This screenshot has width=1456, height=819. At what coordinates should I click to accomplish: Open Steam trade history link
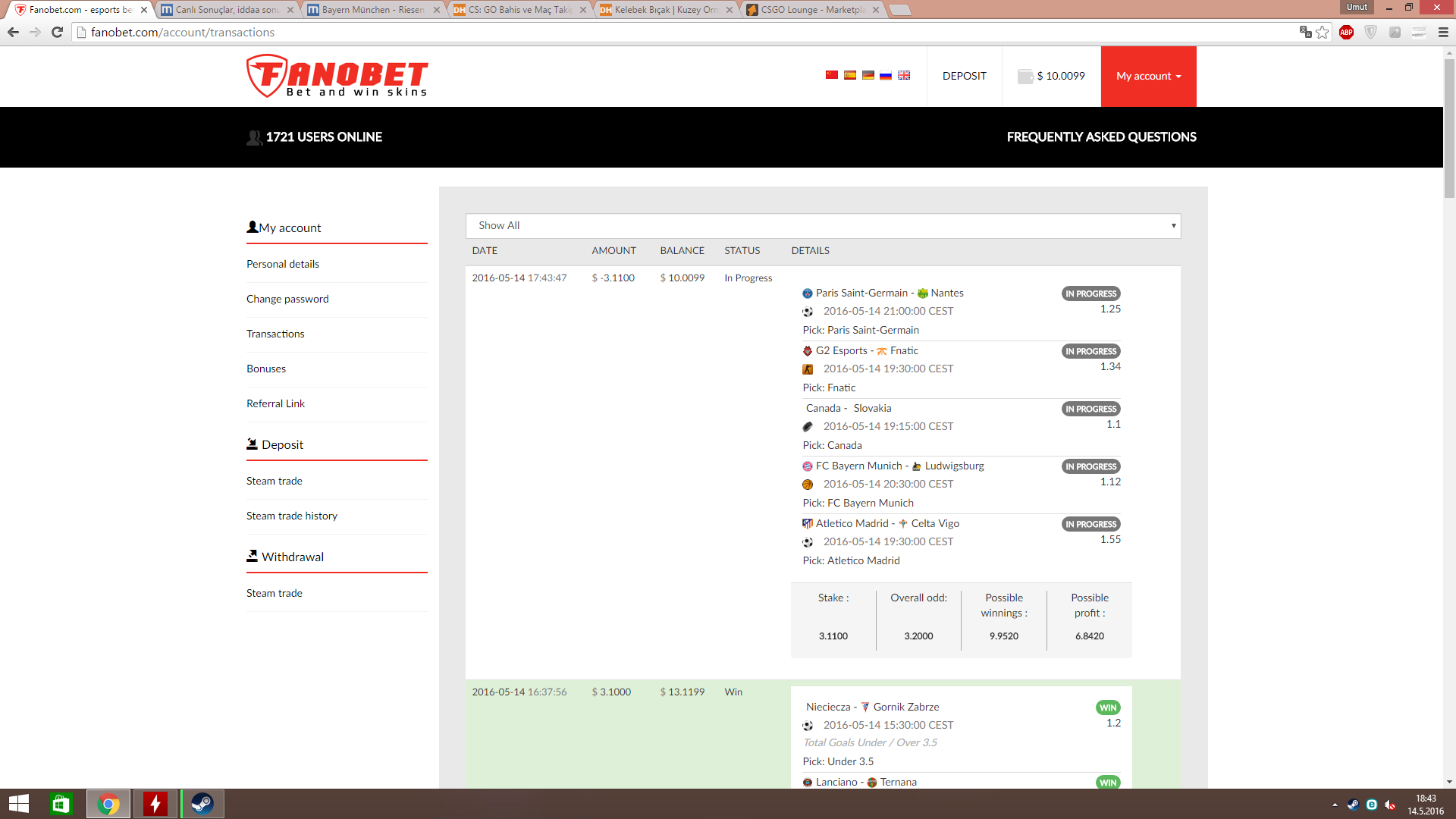coord(292,516)
